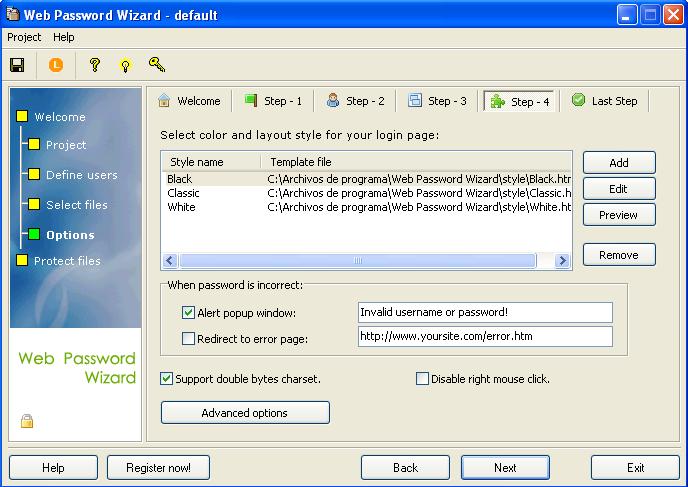Enable Disable right mouse click checkbox

[422, 378]
